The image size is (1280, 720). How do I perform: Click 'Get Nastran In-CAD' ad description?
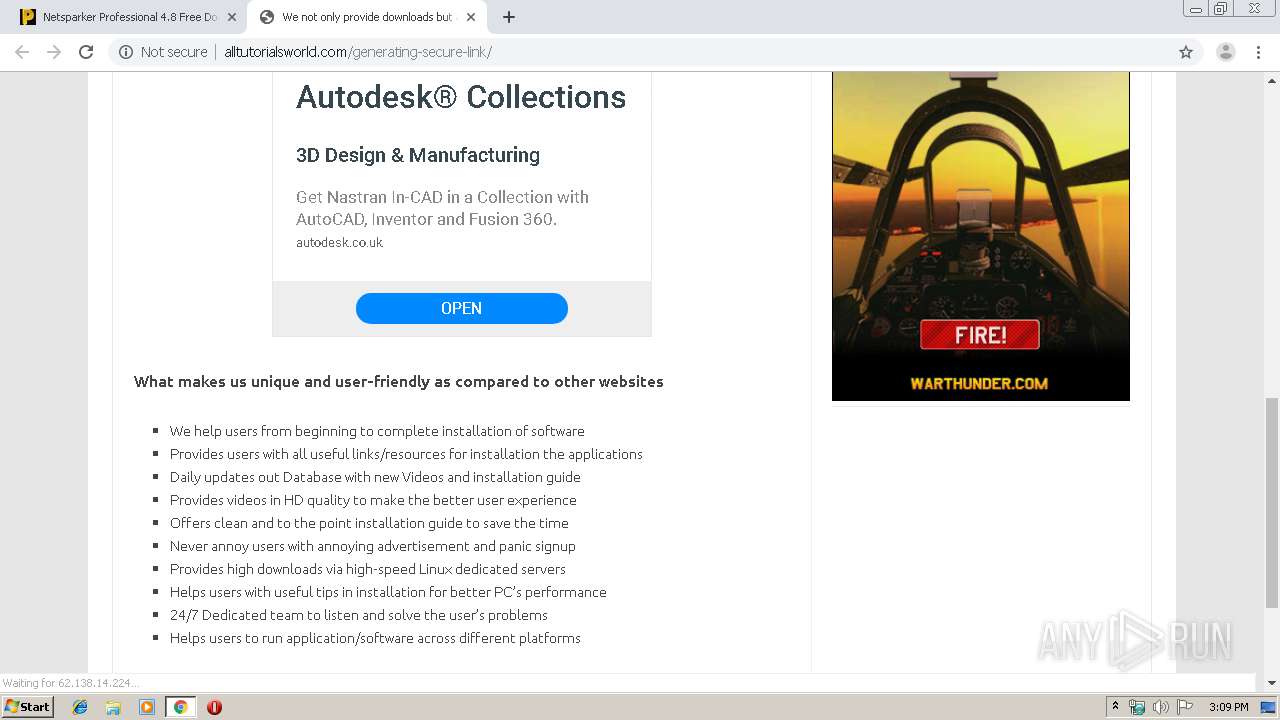(442, 208)
